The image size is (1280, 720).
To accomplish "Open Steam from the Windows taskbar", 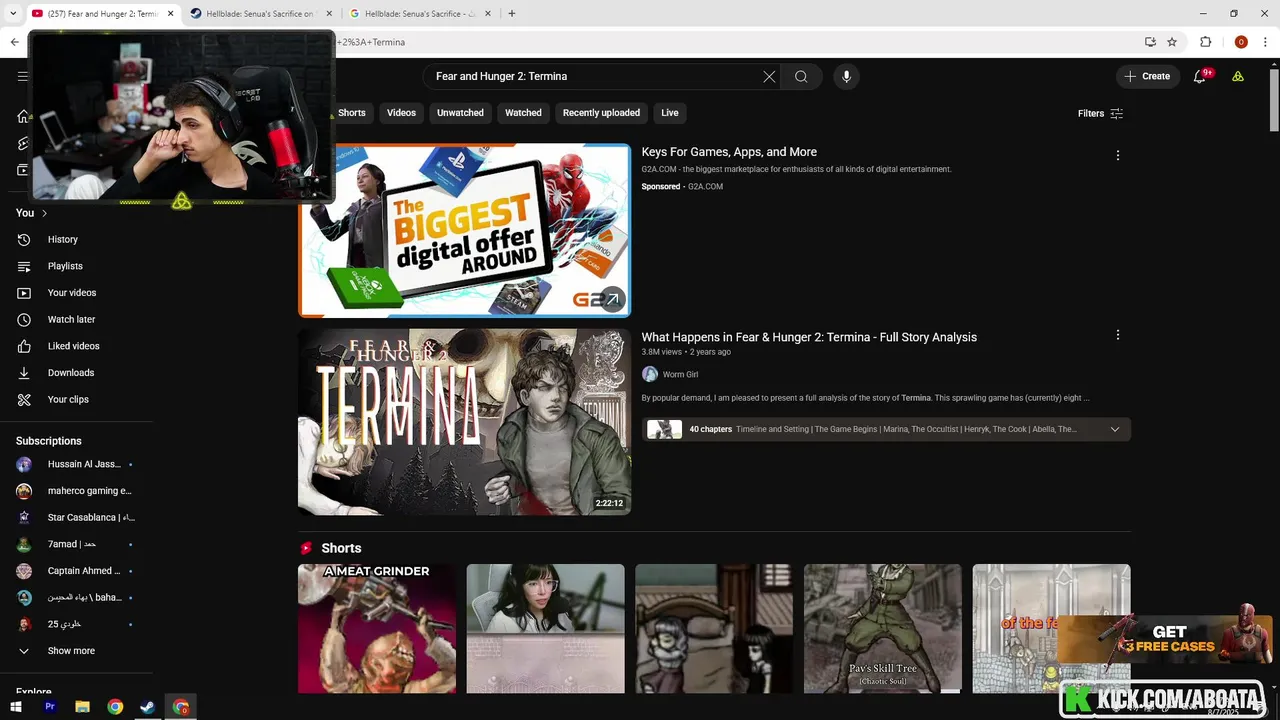I will pos(147,707).
